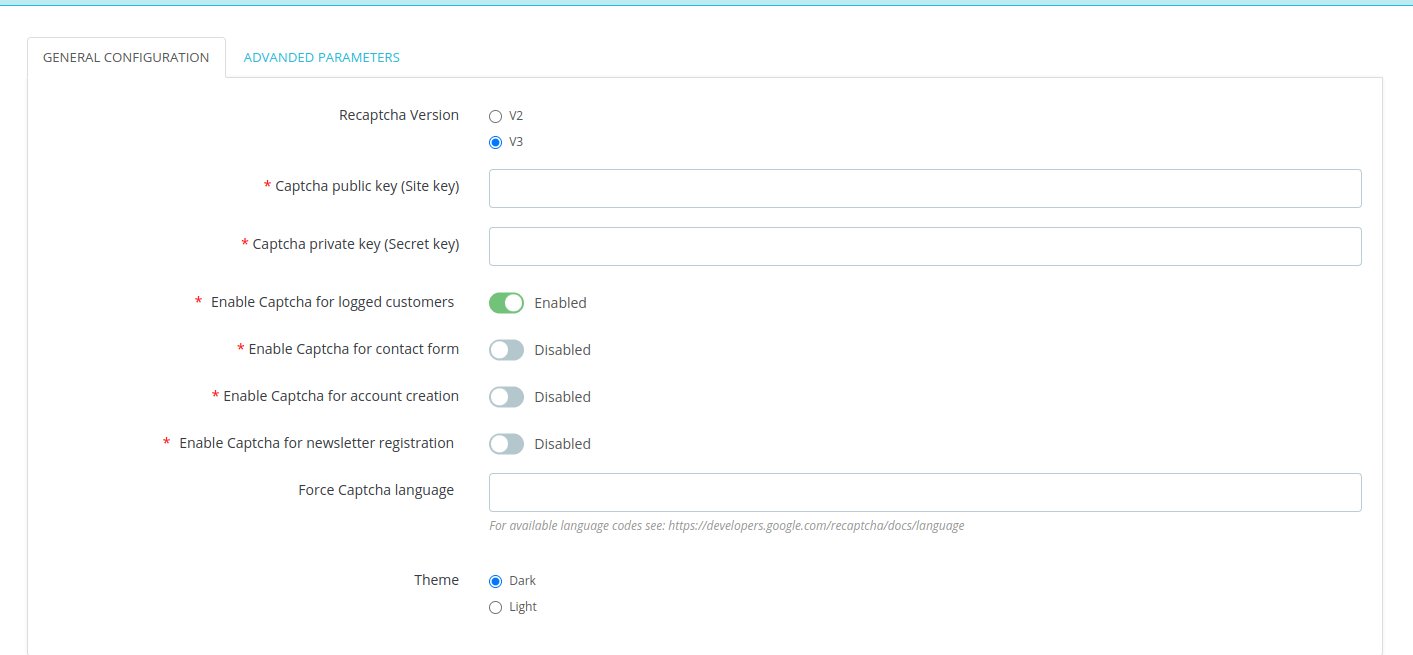Click the account creation Disabled status text
This screenshot has width=1413, height=655.
(x=562, y=397)
